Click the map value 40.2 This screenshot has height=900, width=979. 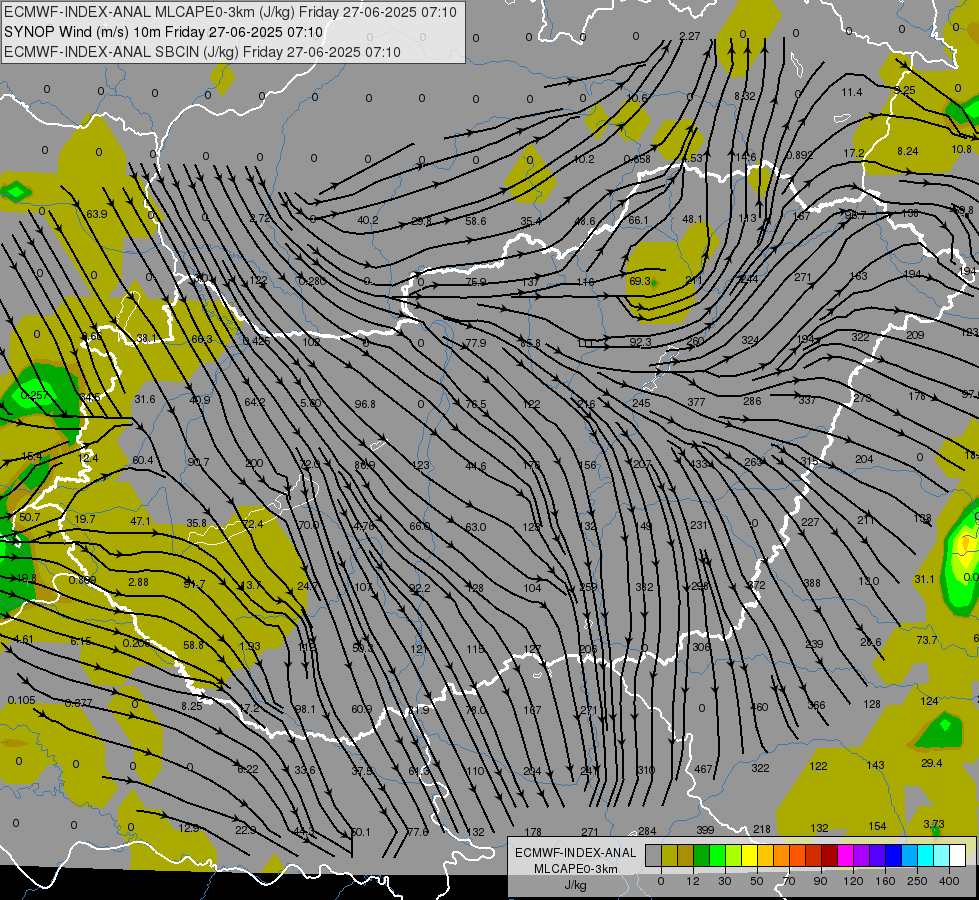click(x=368, y=220)
